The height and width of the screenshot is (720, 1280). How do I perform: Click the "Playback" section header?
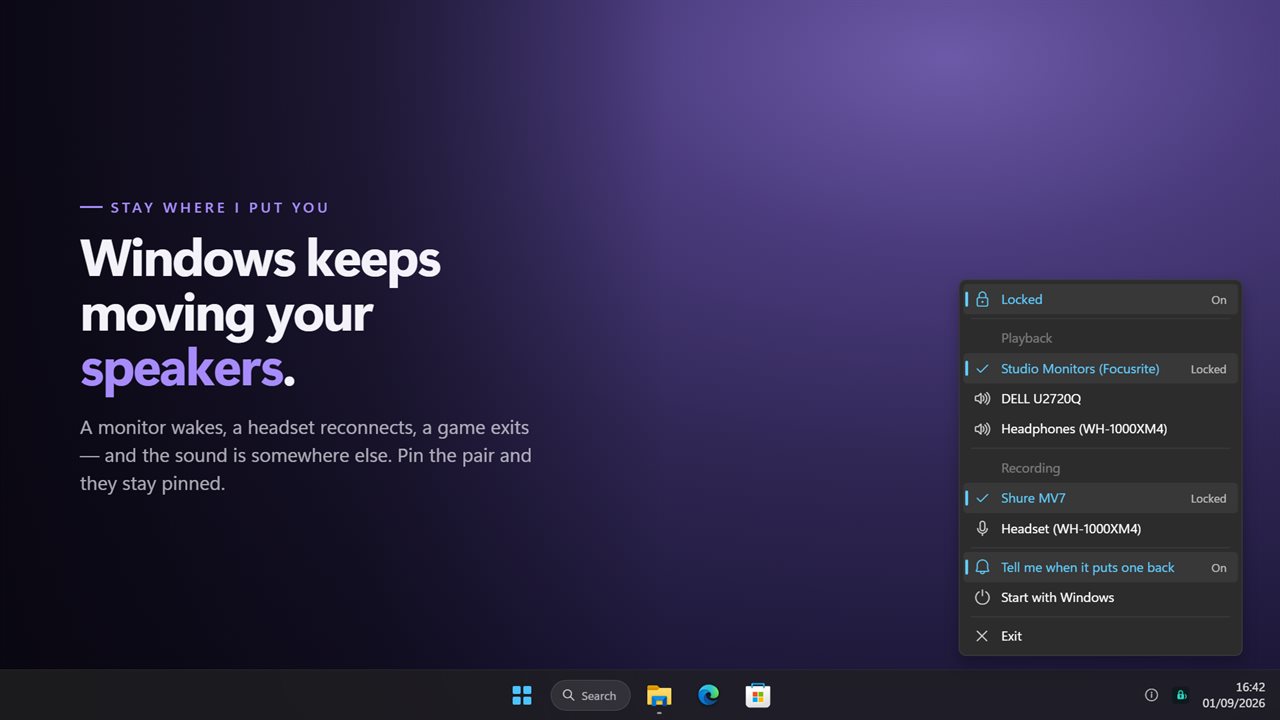click(x=1026, y=338)
